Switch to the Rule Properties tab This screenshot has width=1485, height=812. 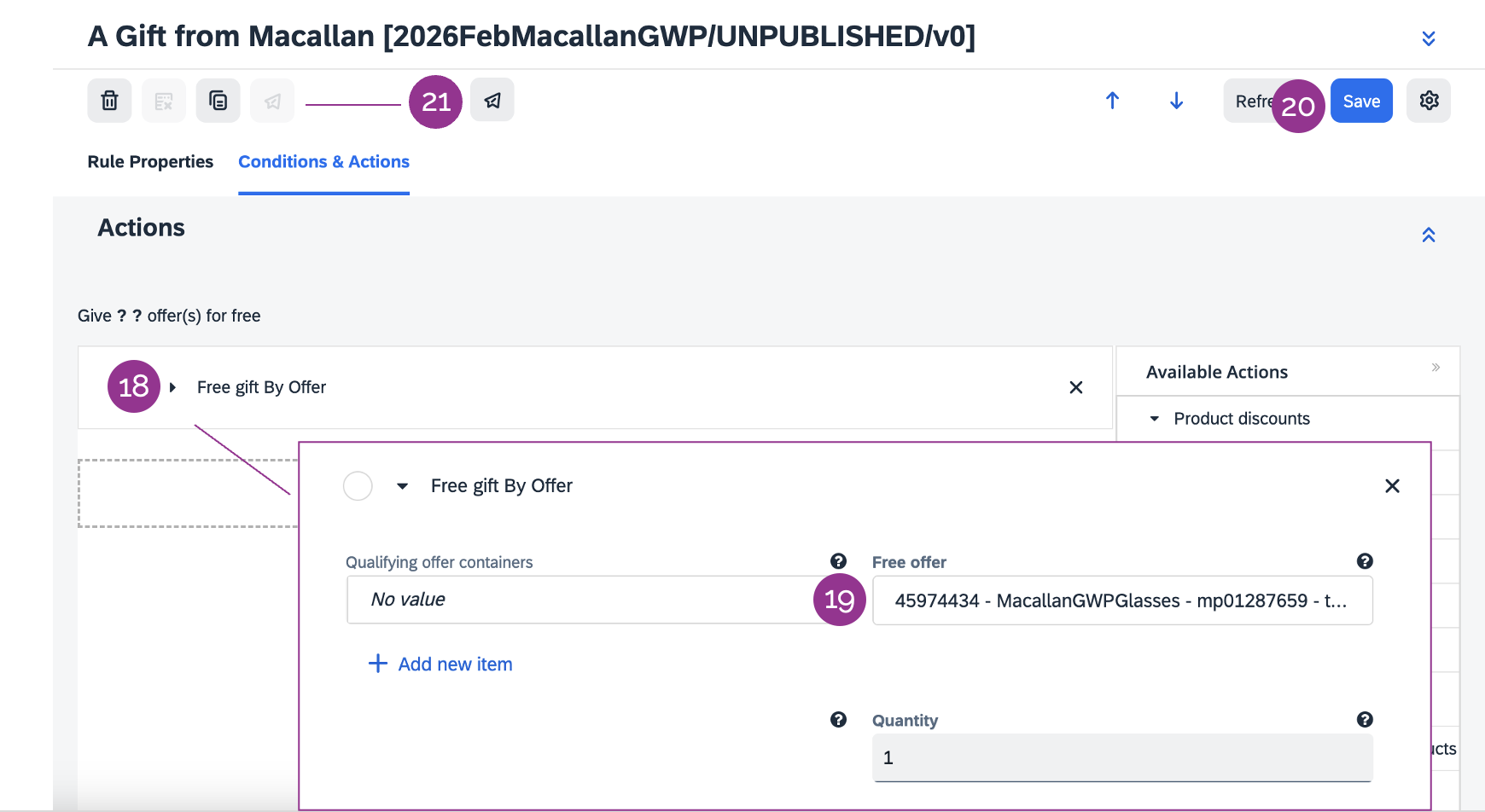pos(150,162)
